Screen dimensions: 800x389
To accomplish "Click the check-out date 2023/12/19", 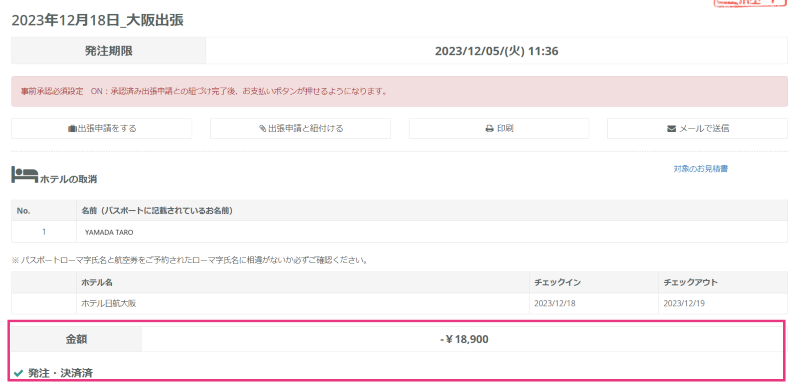I will (684, 304).
